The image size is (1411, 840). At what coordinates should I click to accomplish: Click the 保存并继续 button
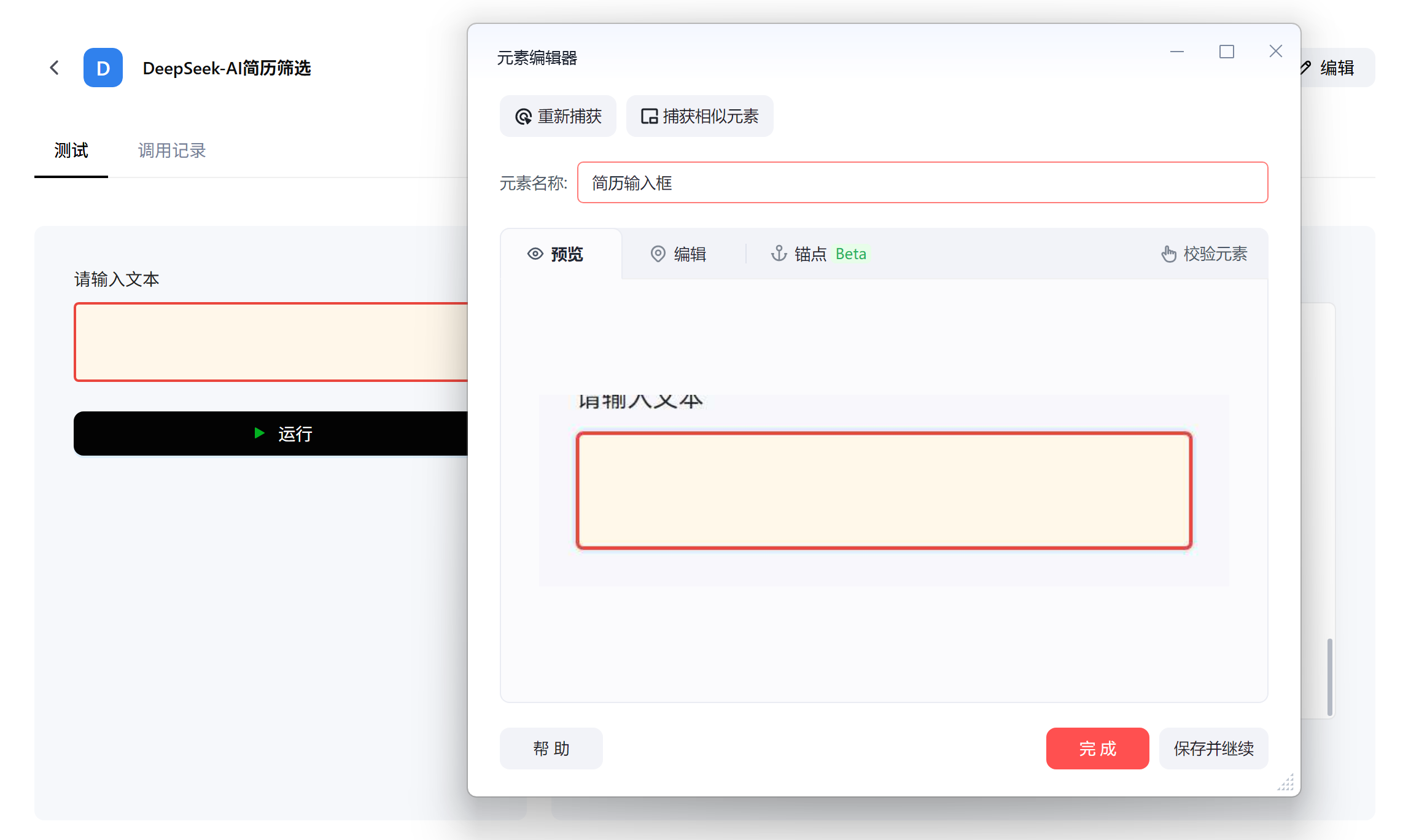[x=1213, y=749]
